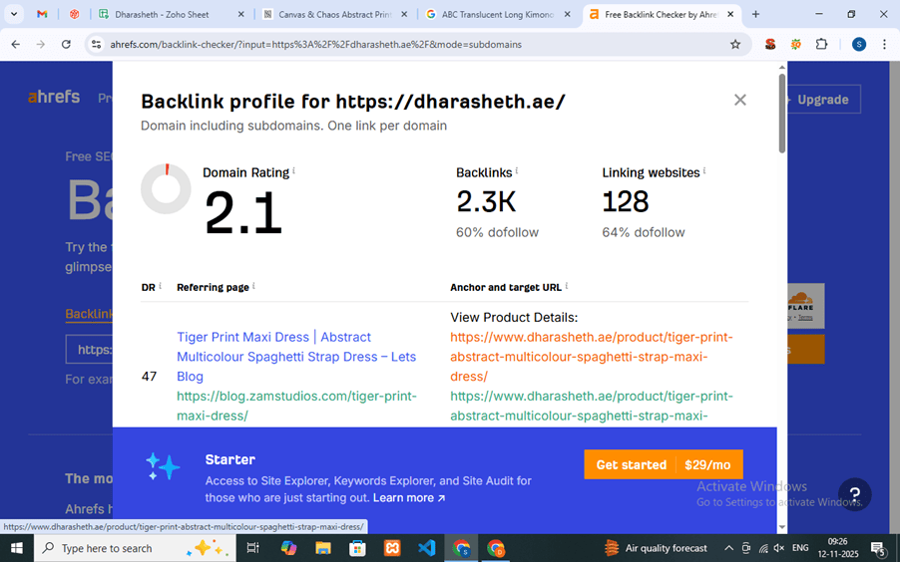
Task: Open the Windows Start menu
Action: pyautogui.click(x=17, y=548)
